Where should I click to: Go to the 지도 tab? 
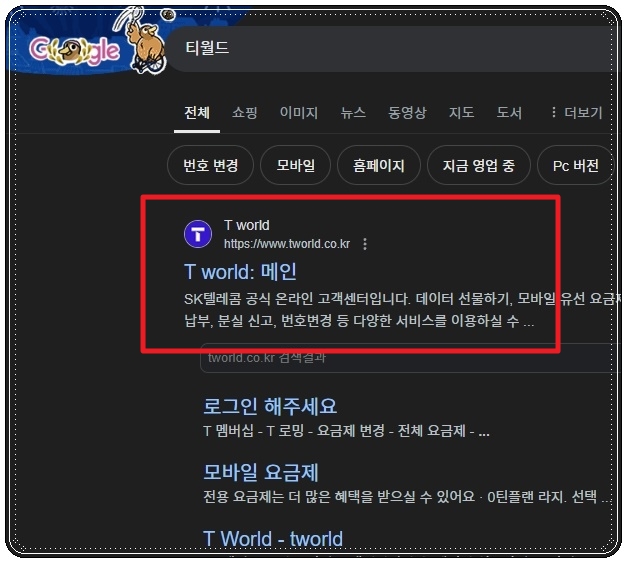pos(461,113)
